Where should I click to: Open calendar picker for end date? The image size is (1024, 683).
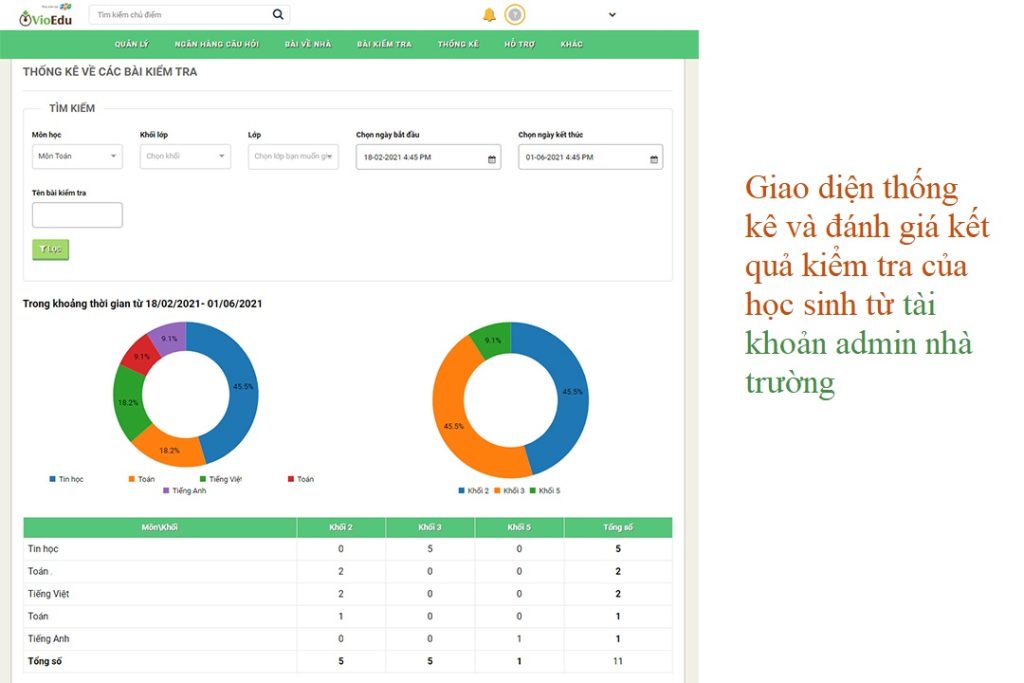[x=654, y=158]
